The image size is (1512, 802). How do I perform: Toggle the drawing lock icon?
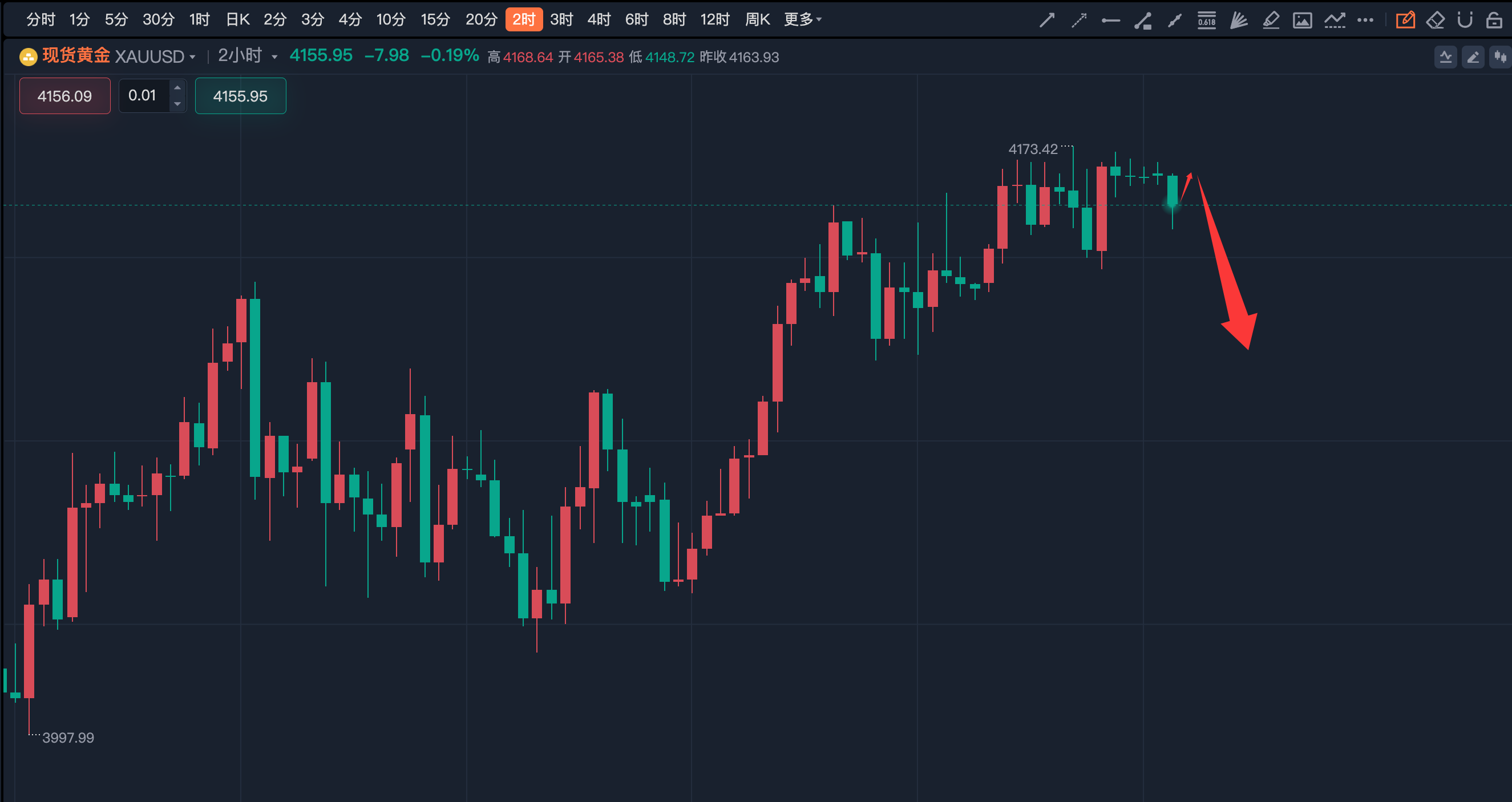[x=1494, y=21]
